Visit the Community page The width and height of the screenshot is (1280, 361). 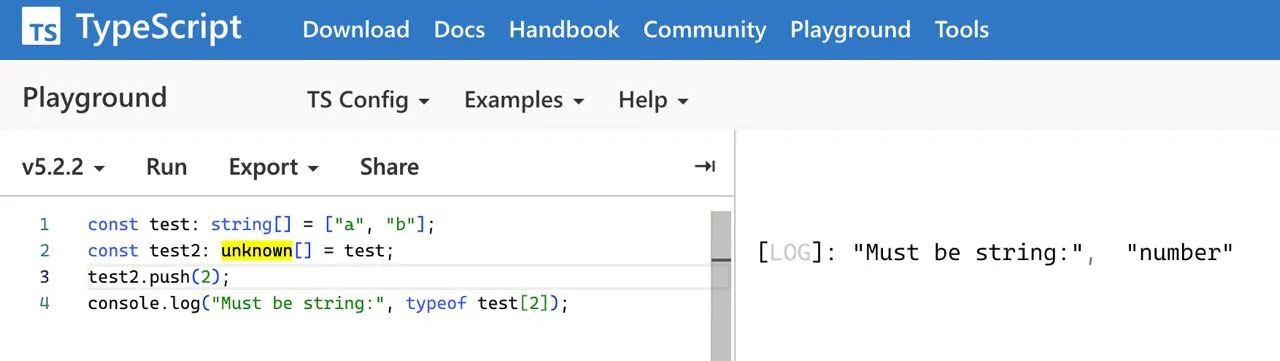705,29
